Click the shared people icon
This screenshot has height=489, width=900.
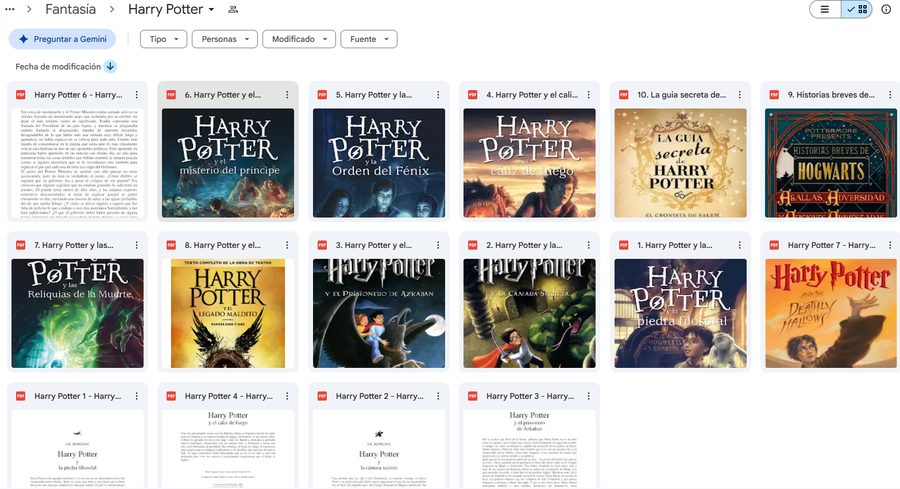click(232, 9)
